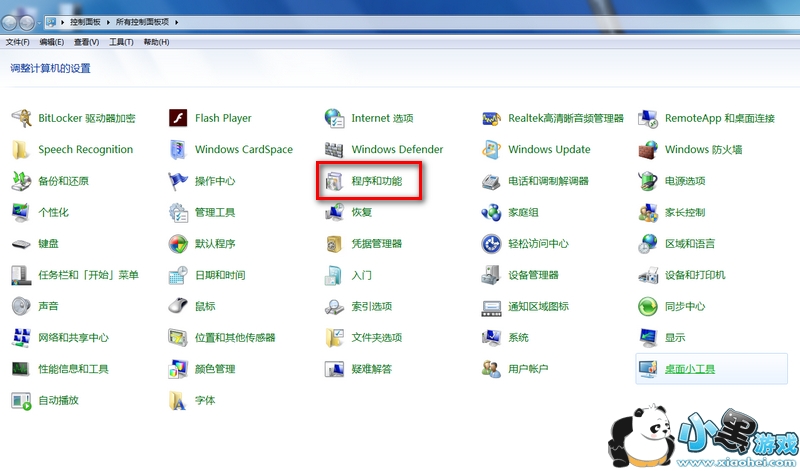Open 电话和调制解调器 icon
Viewport: 800px width, 471px height.
click(491, 181)
